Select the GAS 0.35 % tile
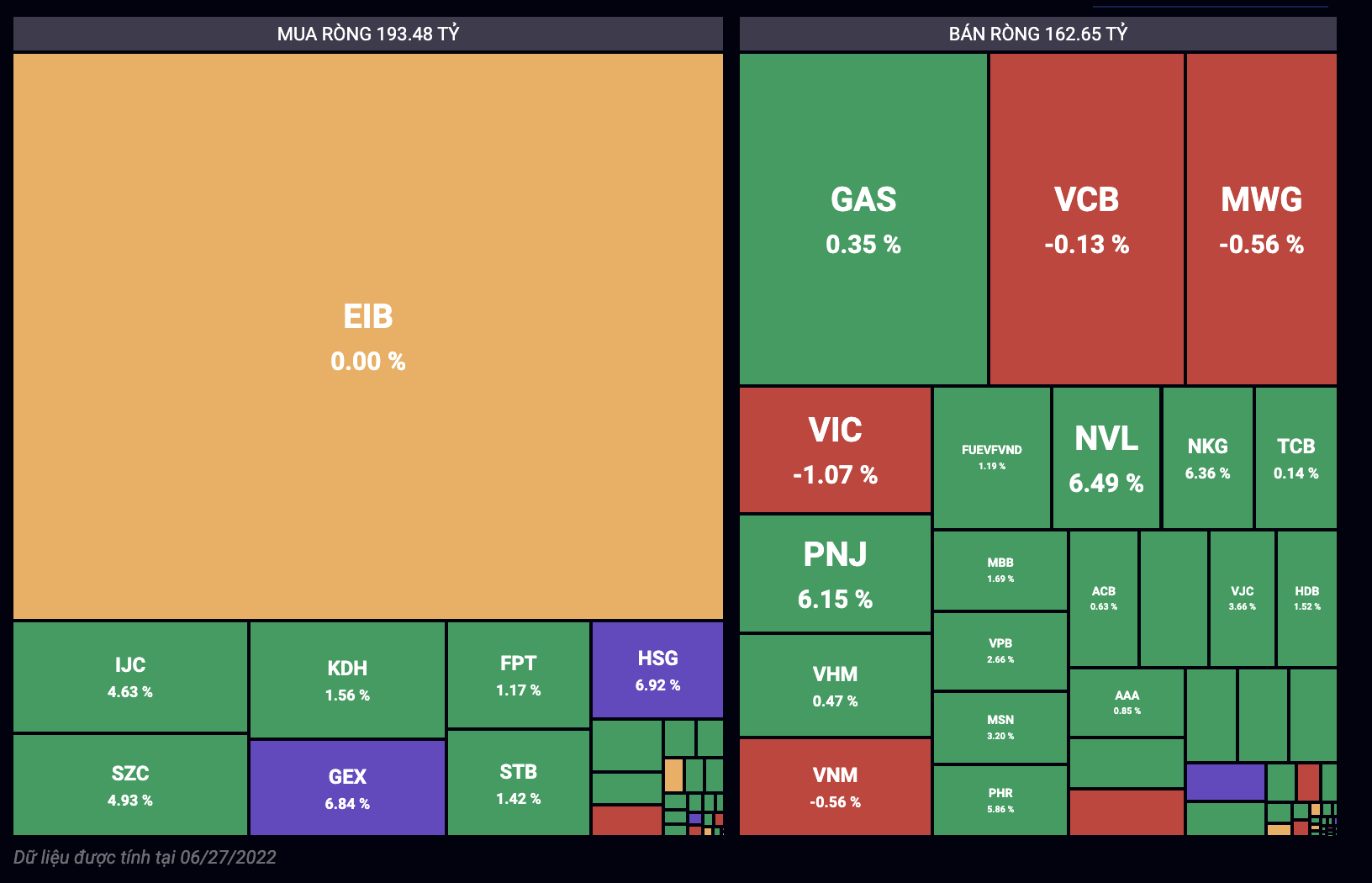Screen dimensions: 1372x883 (x=863, y=219)
